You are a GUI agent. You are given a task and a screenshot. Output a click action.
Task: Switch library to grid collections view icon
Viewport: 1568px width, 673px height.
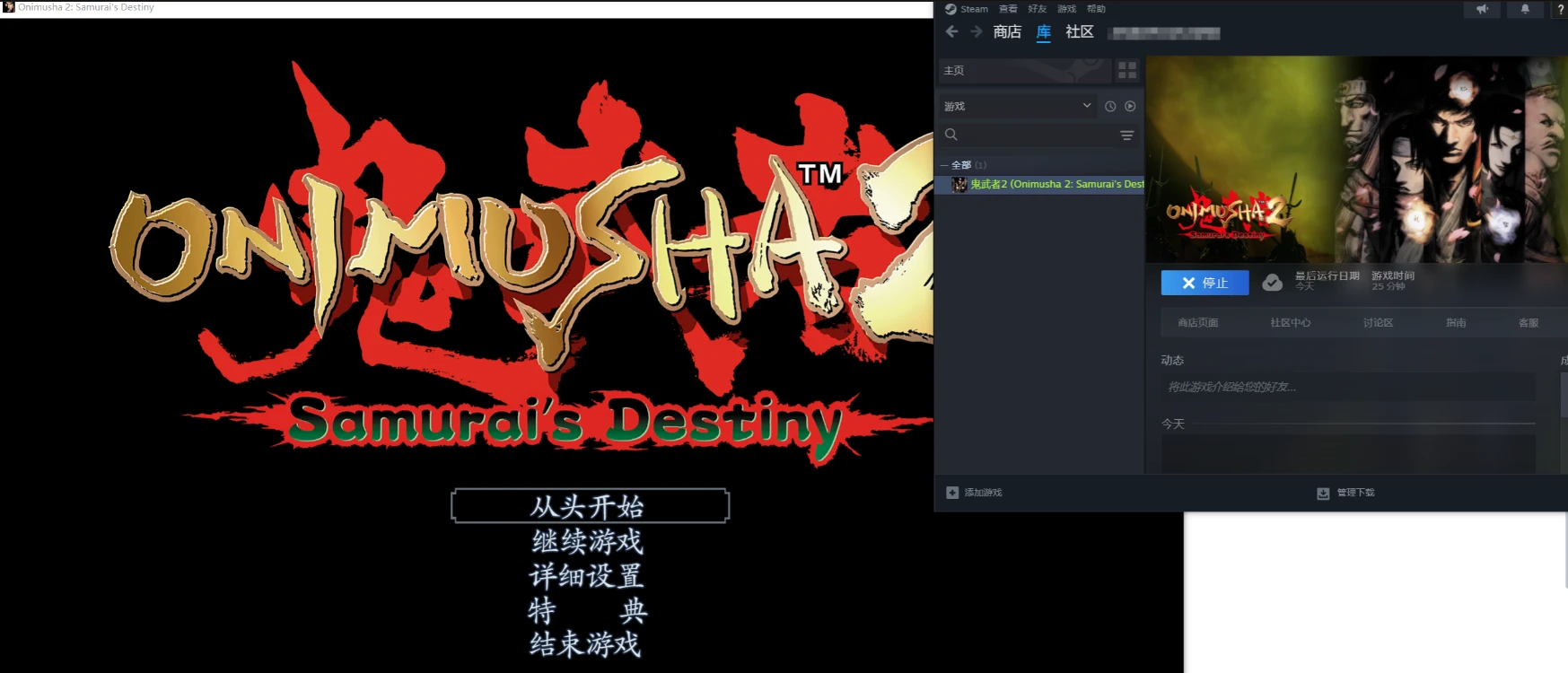click(x=1127, y=70)
